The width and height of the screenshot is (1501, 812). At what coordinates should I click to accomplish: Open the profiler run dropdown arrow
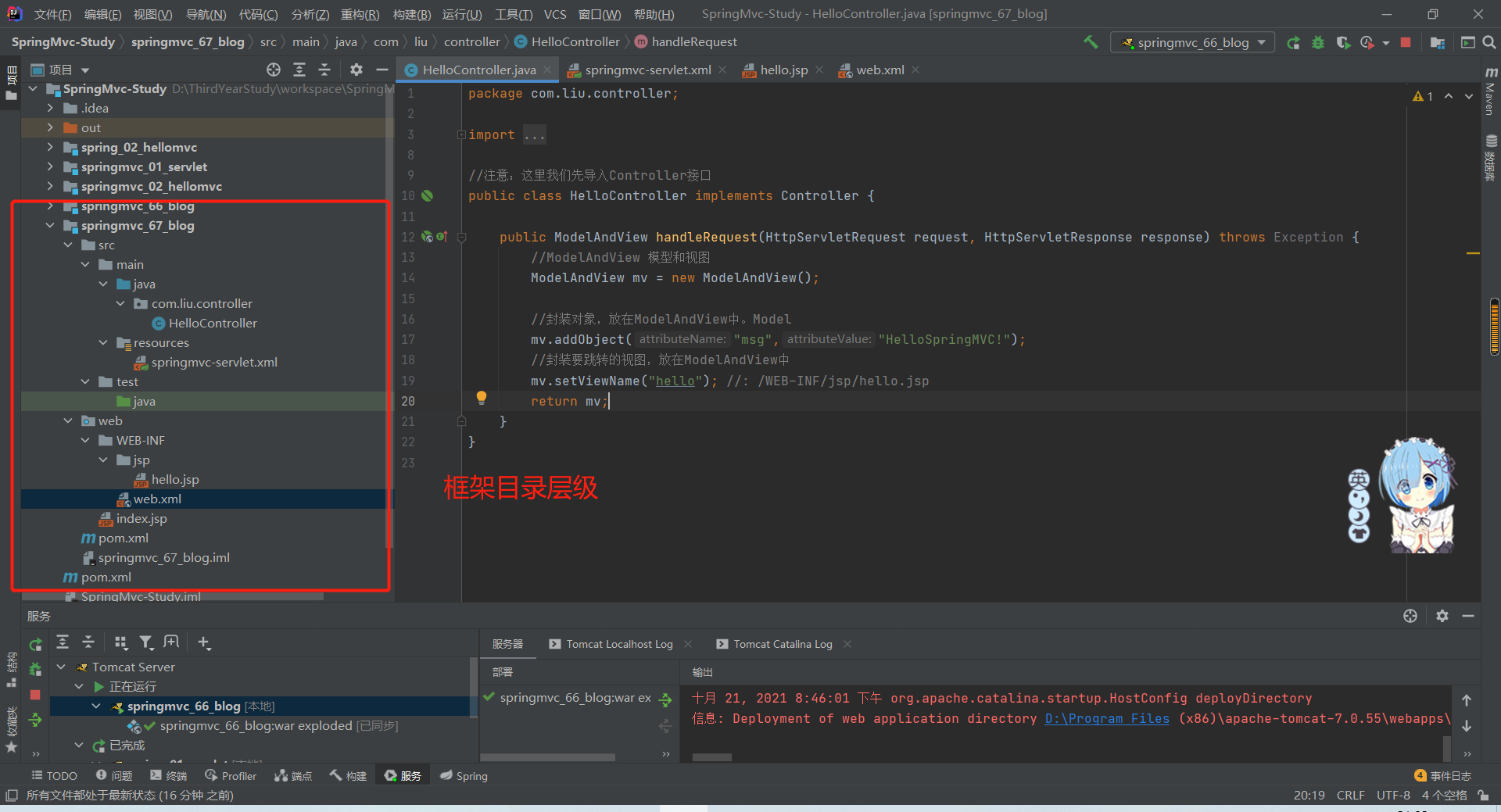point(1386,43)
